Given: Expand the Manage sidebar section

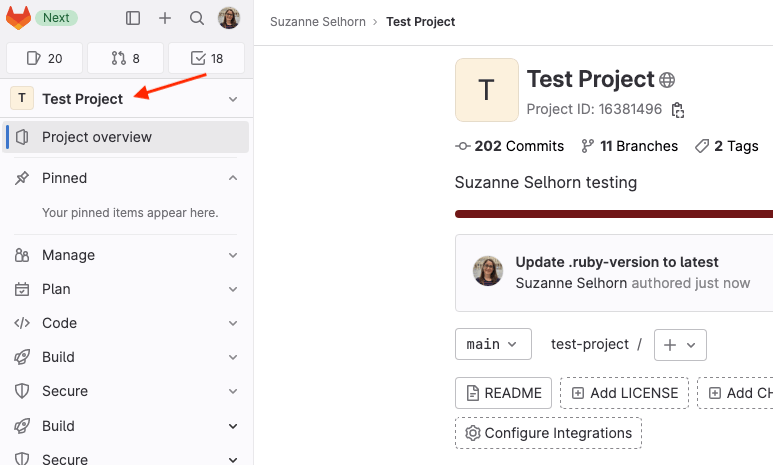Looking at the screenshot, I should point(125,255).
